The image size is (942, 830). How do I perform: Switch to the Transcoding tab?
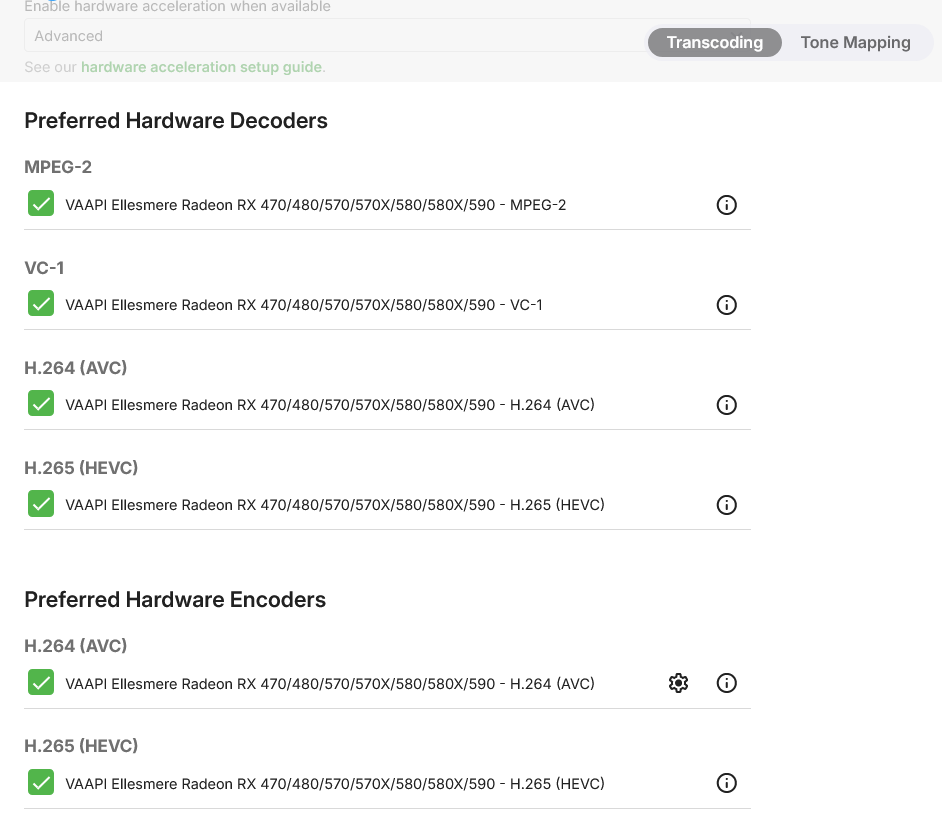[x=714, y=42]
